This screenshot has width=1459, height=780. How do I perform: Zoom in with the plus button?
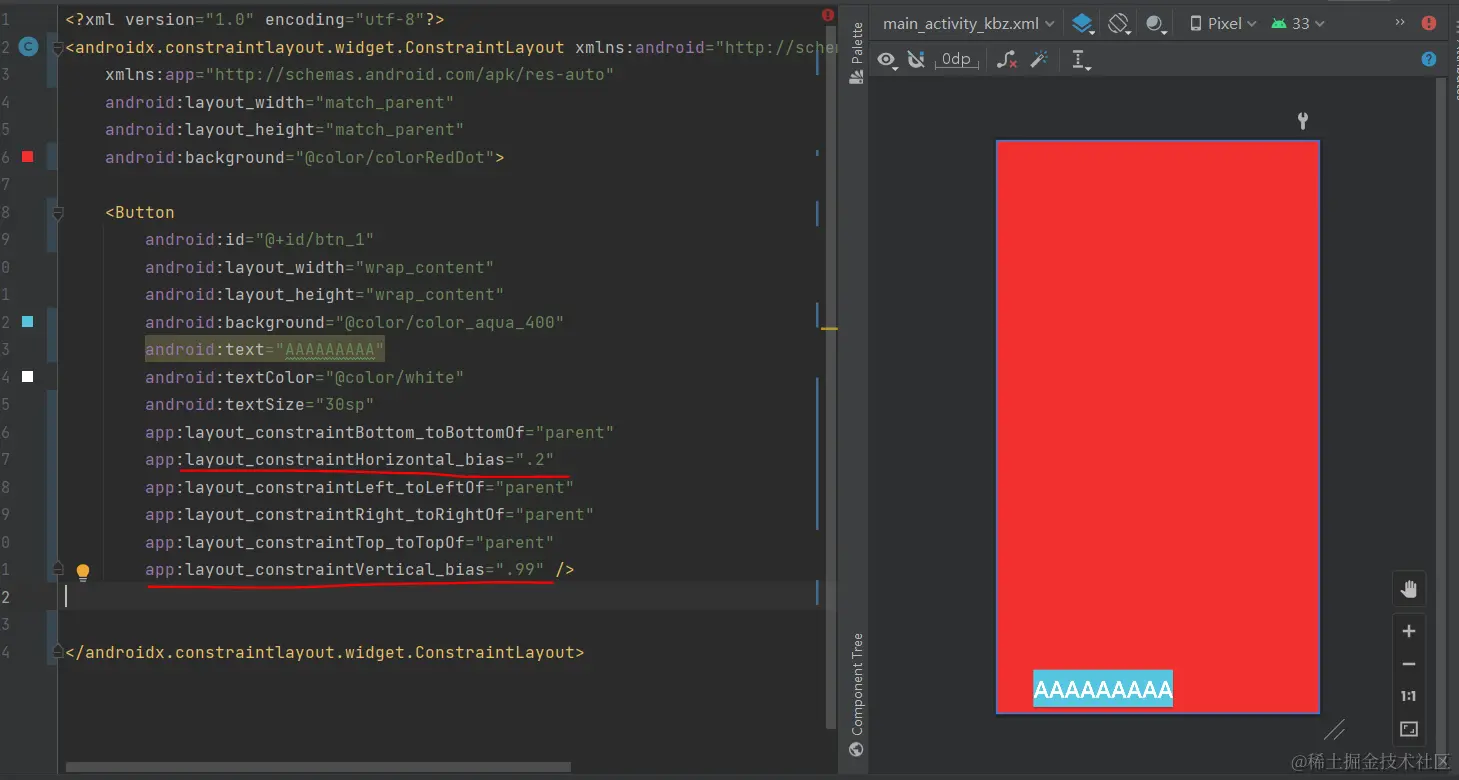[x=1409, y=631]
